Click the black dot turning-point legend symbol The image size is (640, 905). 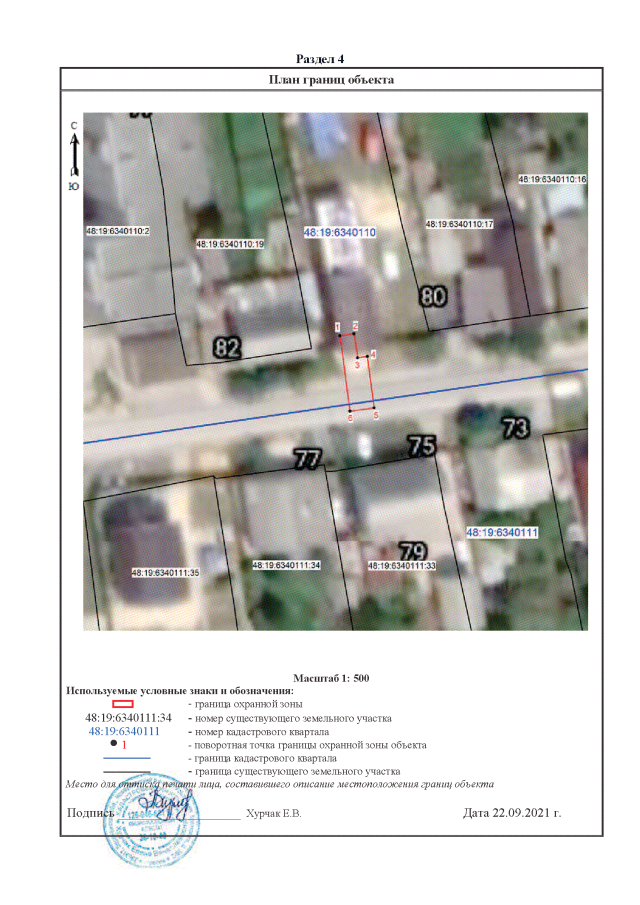click(113, 745)
